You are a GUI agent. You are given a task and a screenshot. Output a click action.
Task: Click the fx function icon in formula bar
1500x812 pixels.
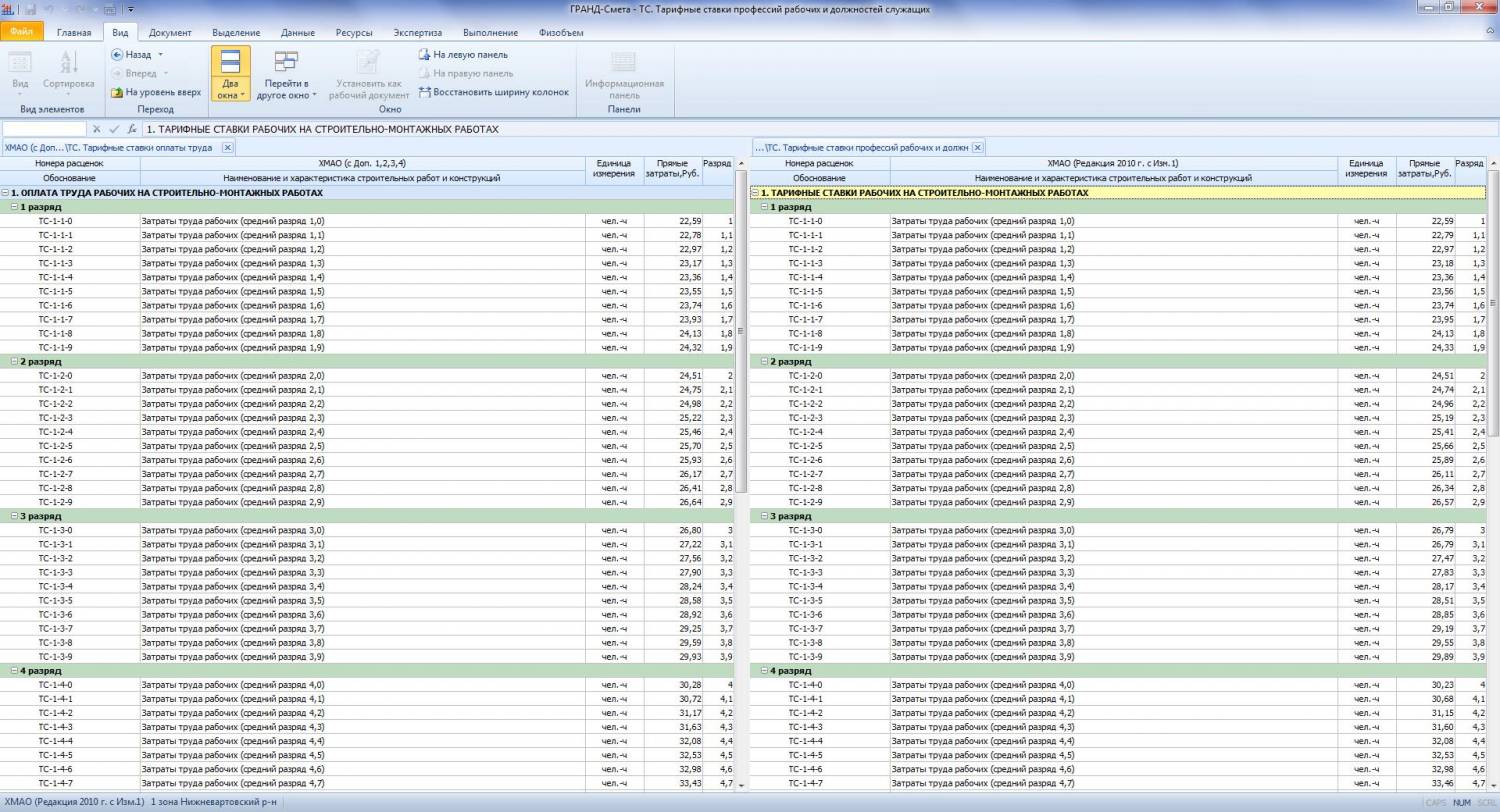tap(132, 129)
